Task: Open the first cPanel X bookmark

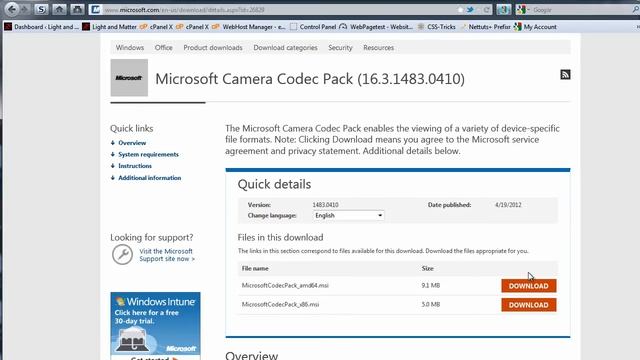Action: [156, 27]
